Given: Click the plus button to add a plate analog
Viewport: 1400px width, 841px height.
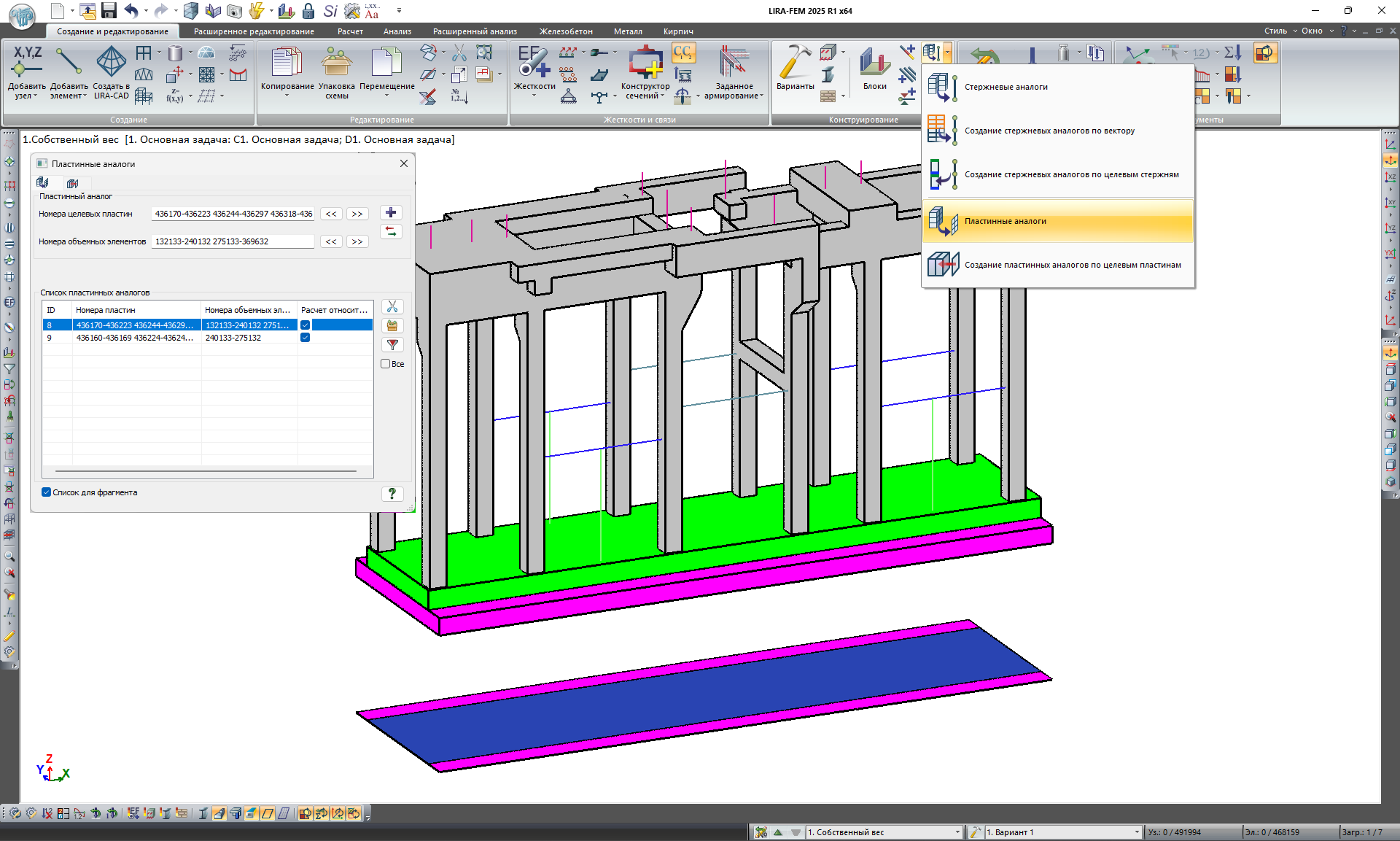Looking at the screenshot, I should 391,213.
